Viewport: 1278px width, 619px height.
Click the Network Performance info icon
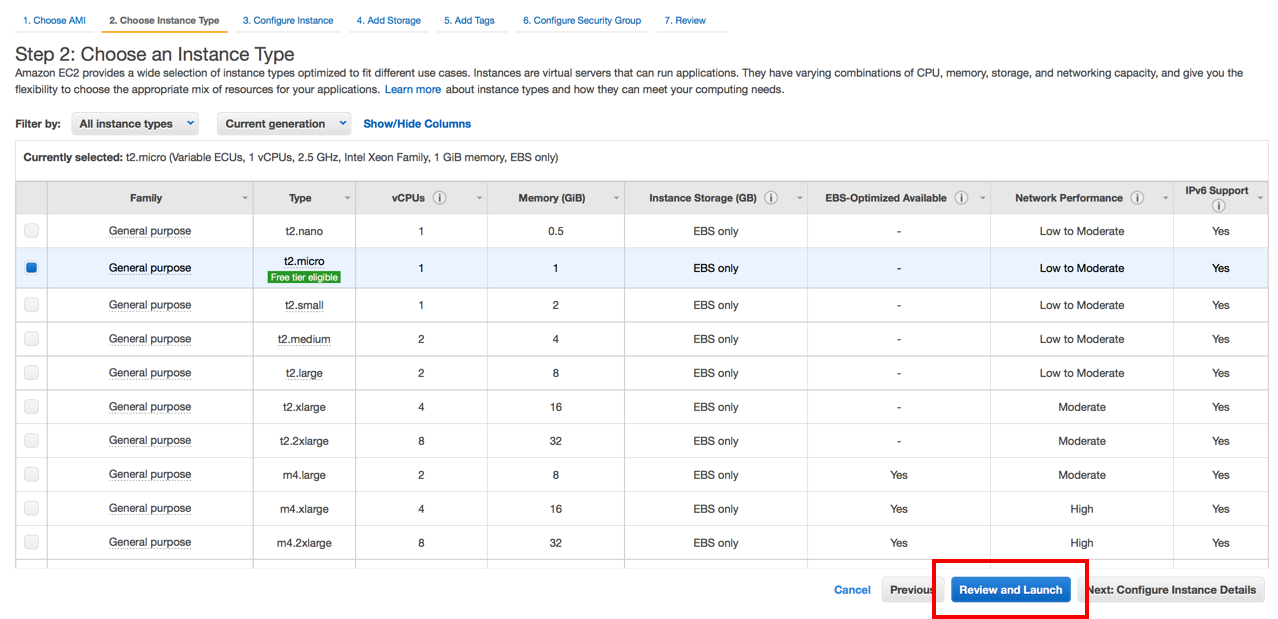point(1137,198)
